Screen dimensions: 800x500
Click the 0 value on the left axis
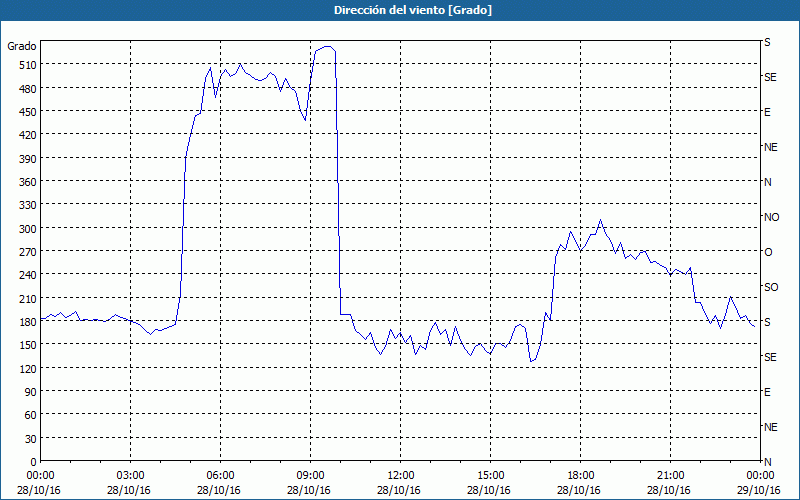(34, 462)
